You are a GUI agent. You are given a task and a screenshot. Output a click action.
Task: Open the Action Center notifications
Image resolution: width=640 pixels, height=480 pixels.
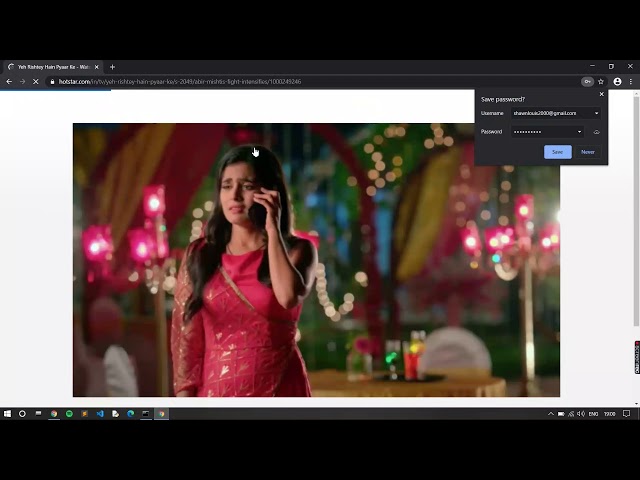627,413
